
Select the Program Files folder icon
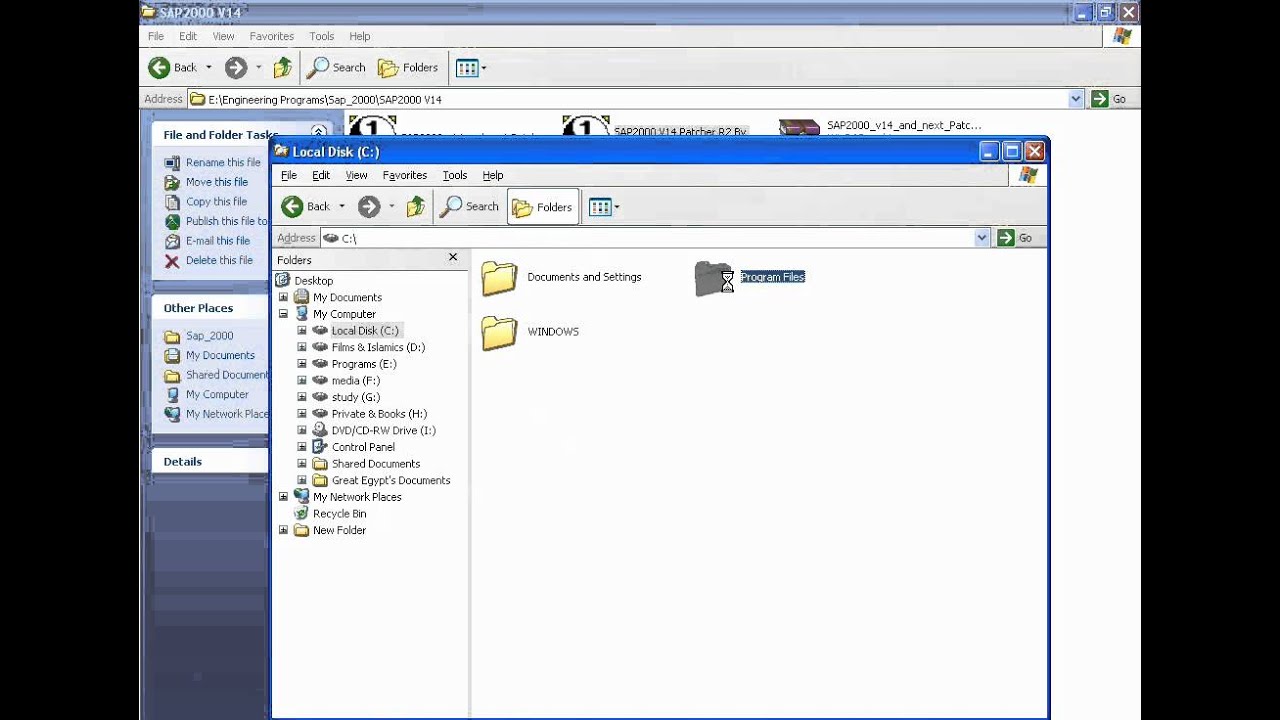[714, 278]
